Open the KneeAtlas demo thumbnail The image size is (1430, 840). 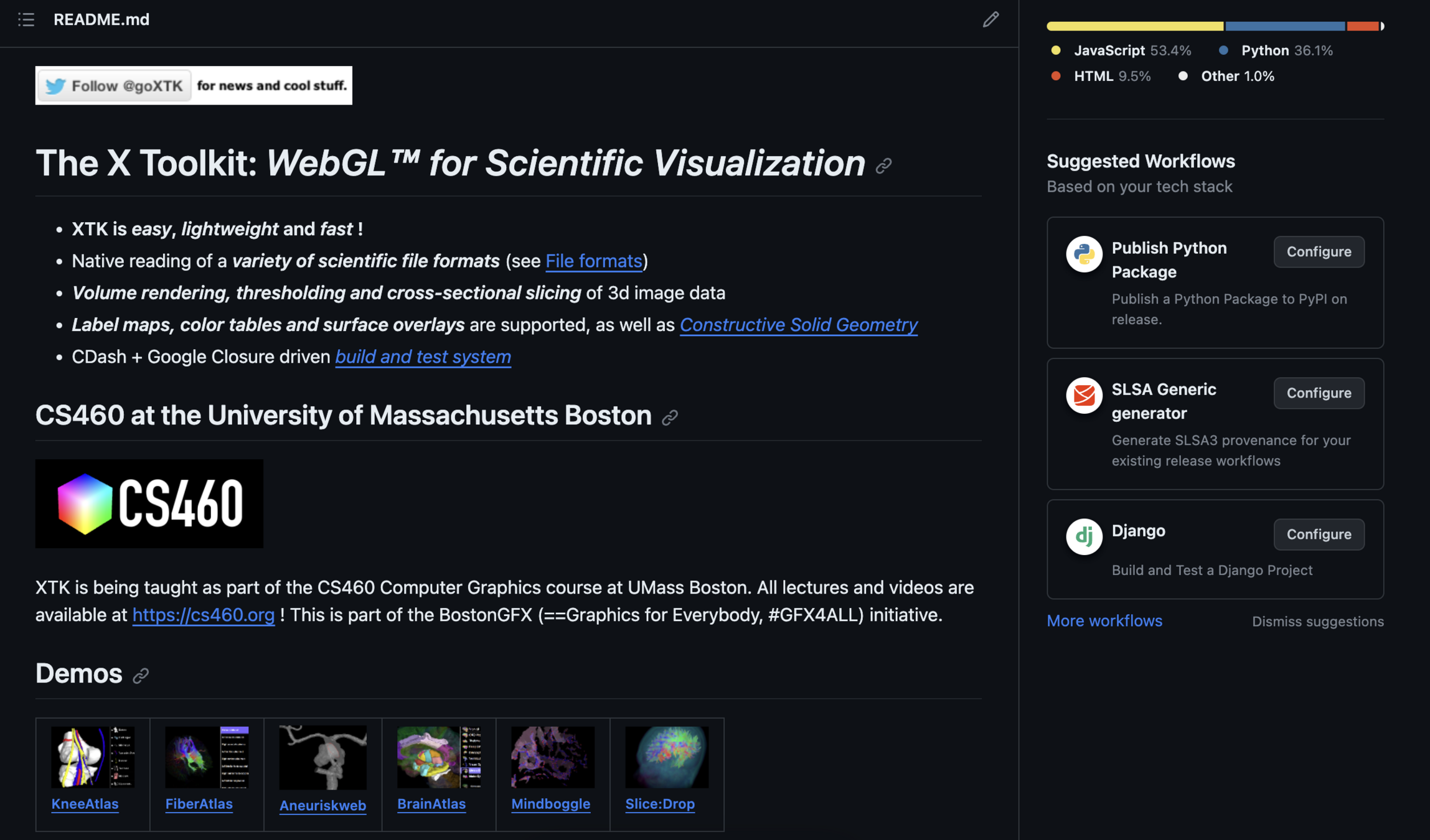(x=92, y=757)
